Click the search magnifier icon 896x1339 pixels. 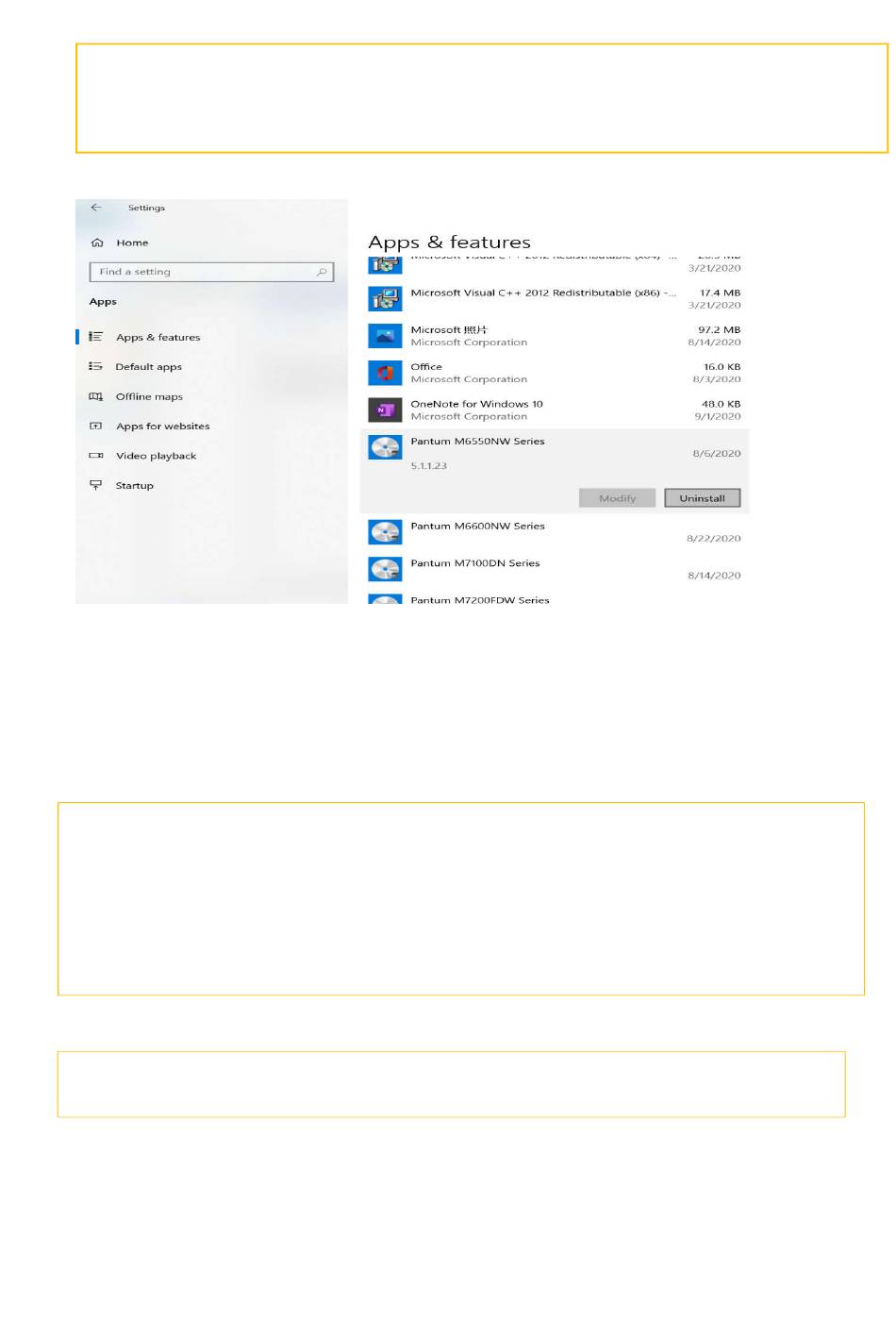(x=322, y=272)
